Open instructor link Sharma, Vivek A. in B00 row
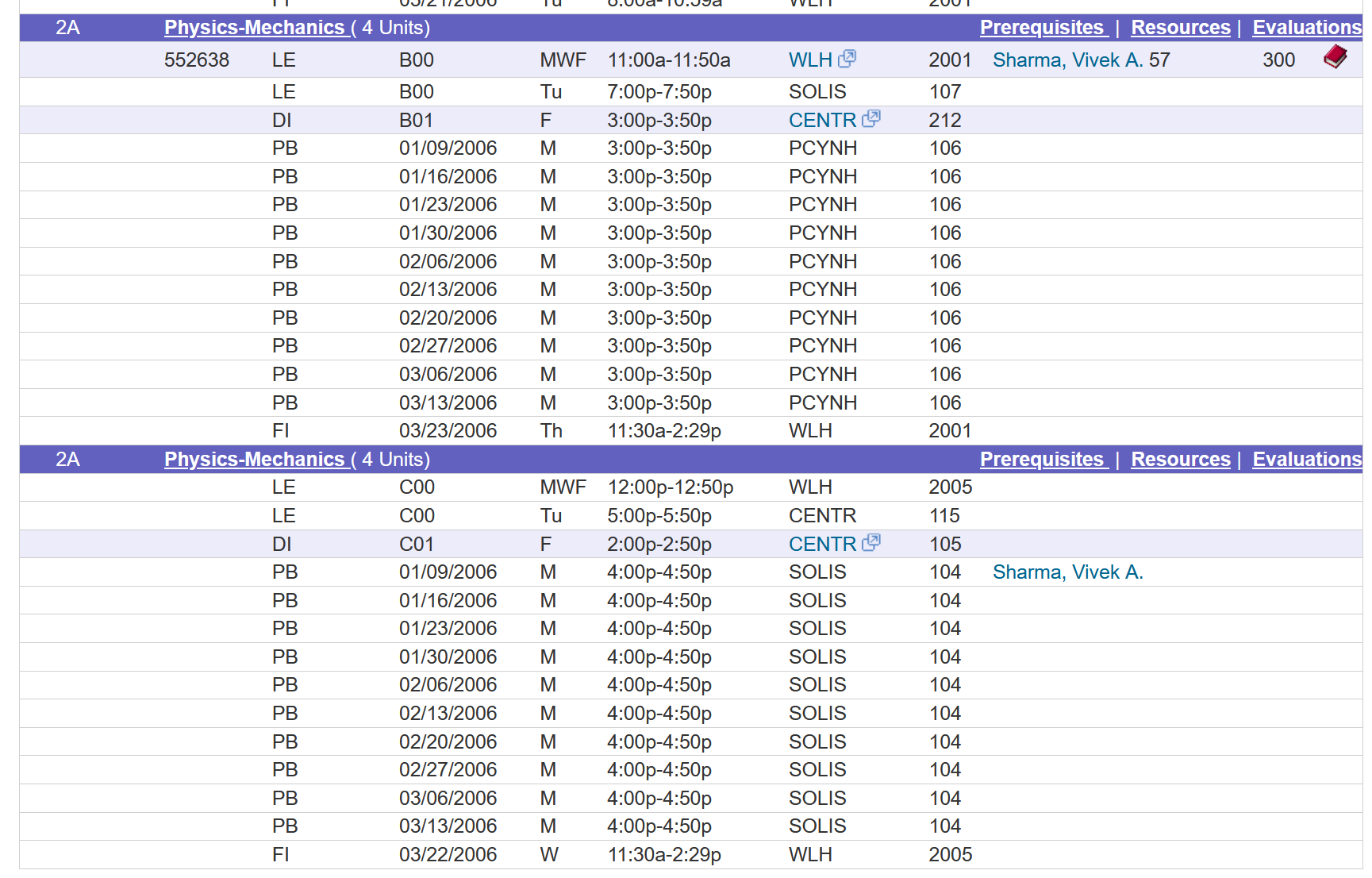 [x=1068, y=60]
